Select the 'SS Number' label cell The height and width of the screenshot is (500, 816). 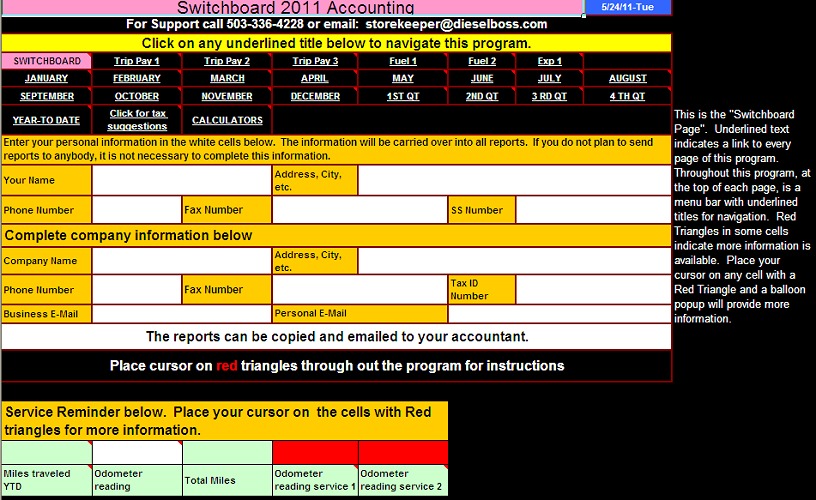tap(482, 210)
